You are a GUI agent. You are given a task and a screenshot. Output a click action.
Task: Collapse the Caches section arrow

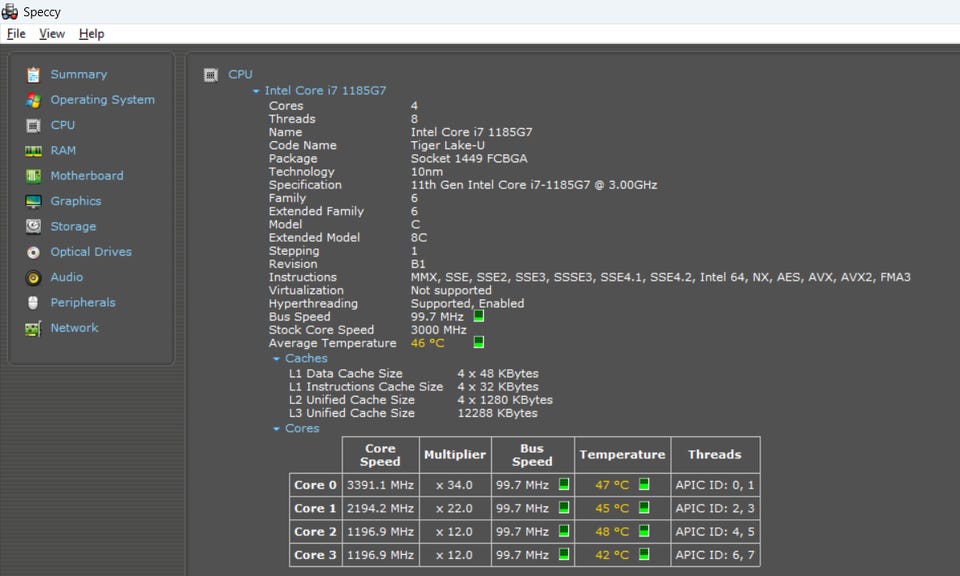point(276,359)
